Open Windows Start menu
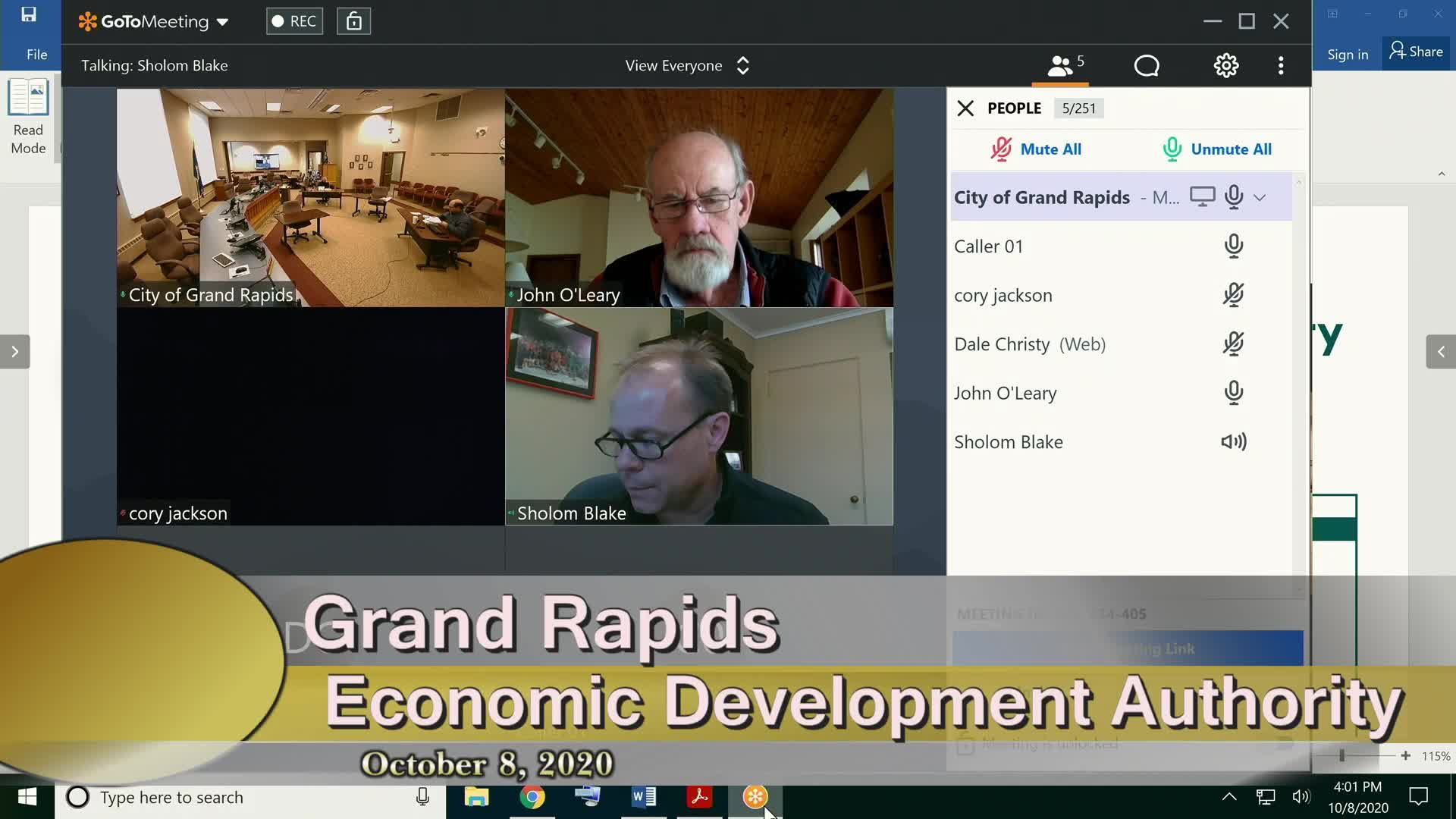The height and width of the screenshot is (819, 1456). (27, 797)
